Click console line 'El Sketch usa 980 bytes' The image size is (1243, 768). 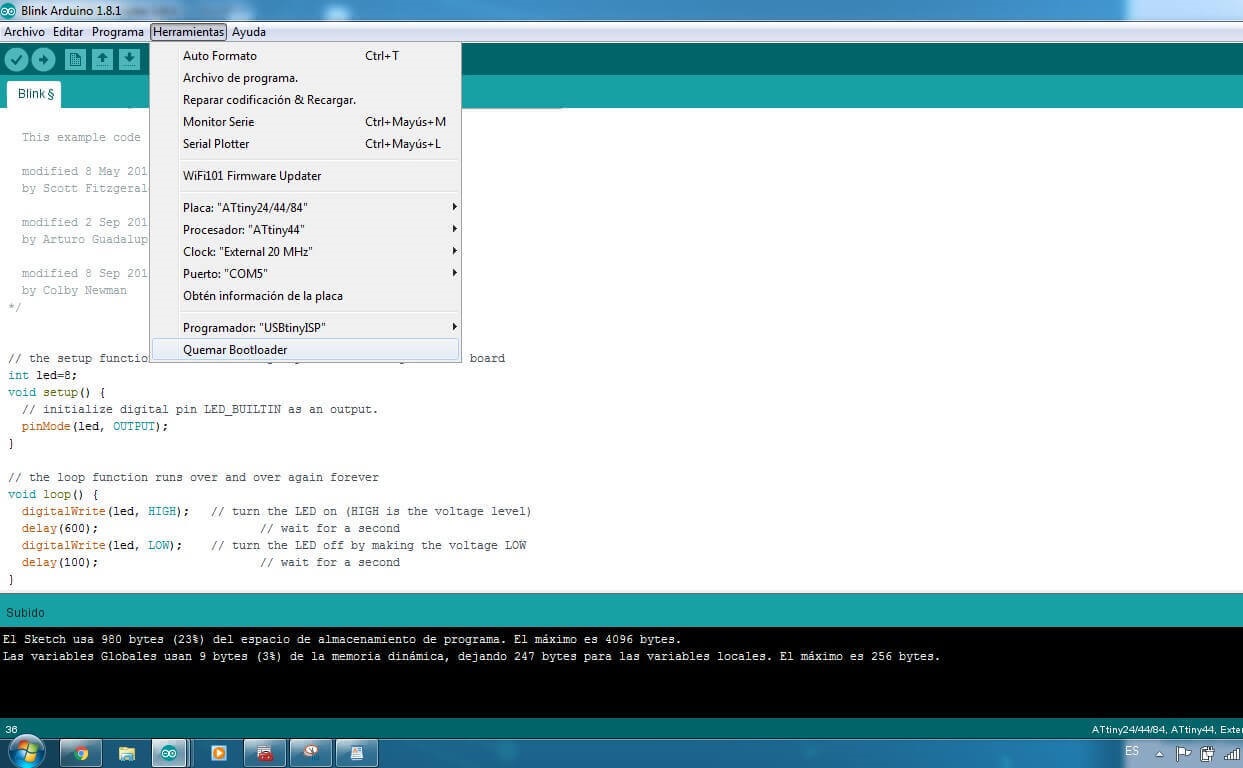tap(341, 639)
